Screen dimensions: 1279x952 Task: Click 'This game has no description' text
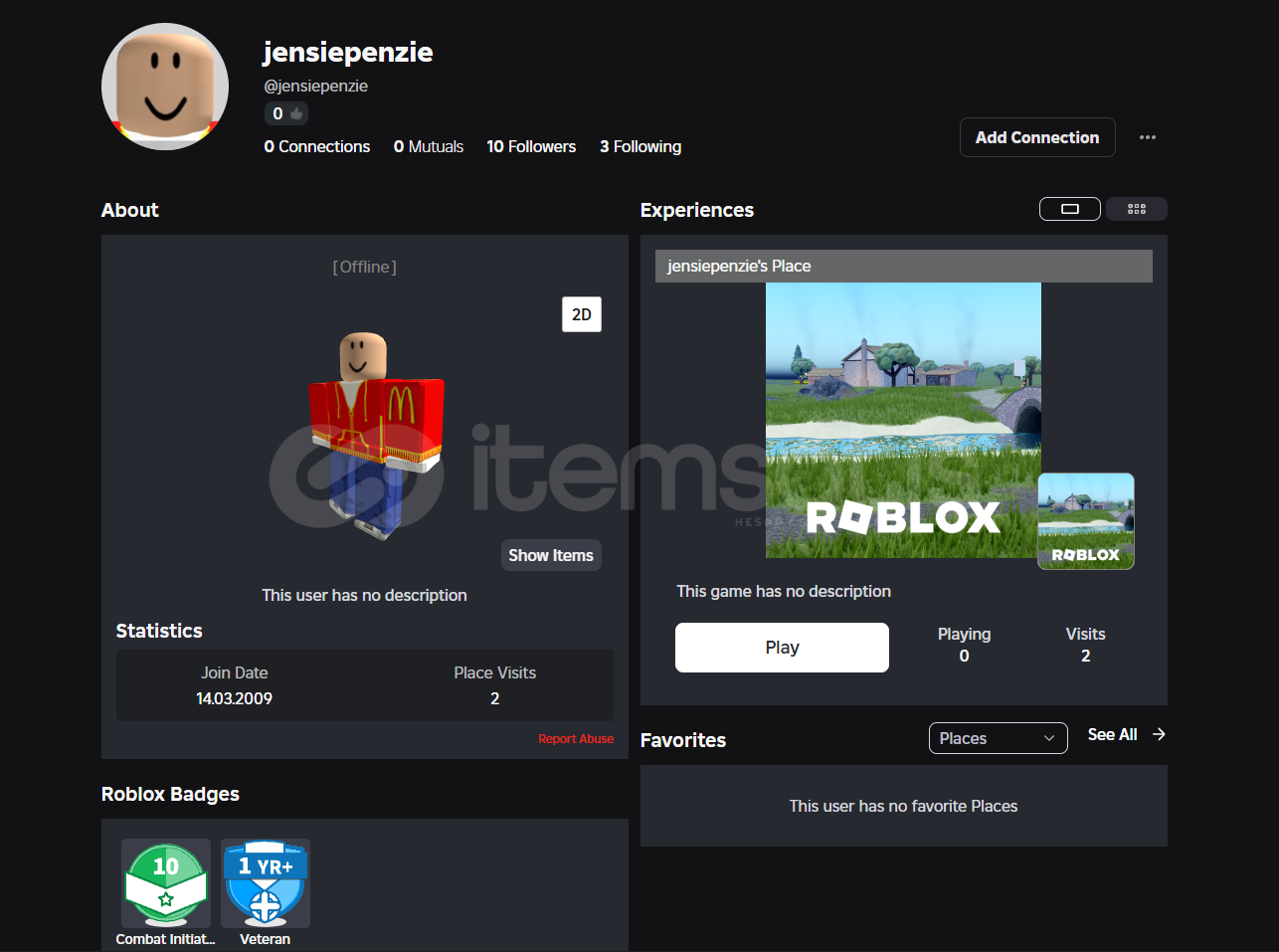[x=784, y=591]
